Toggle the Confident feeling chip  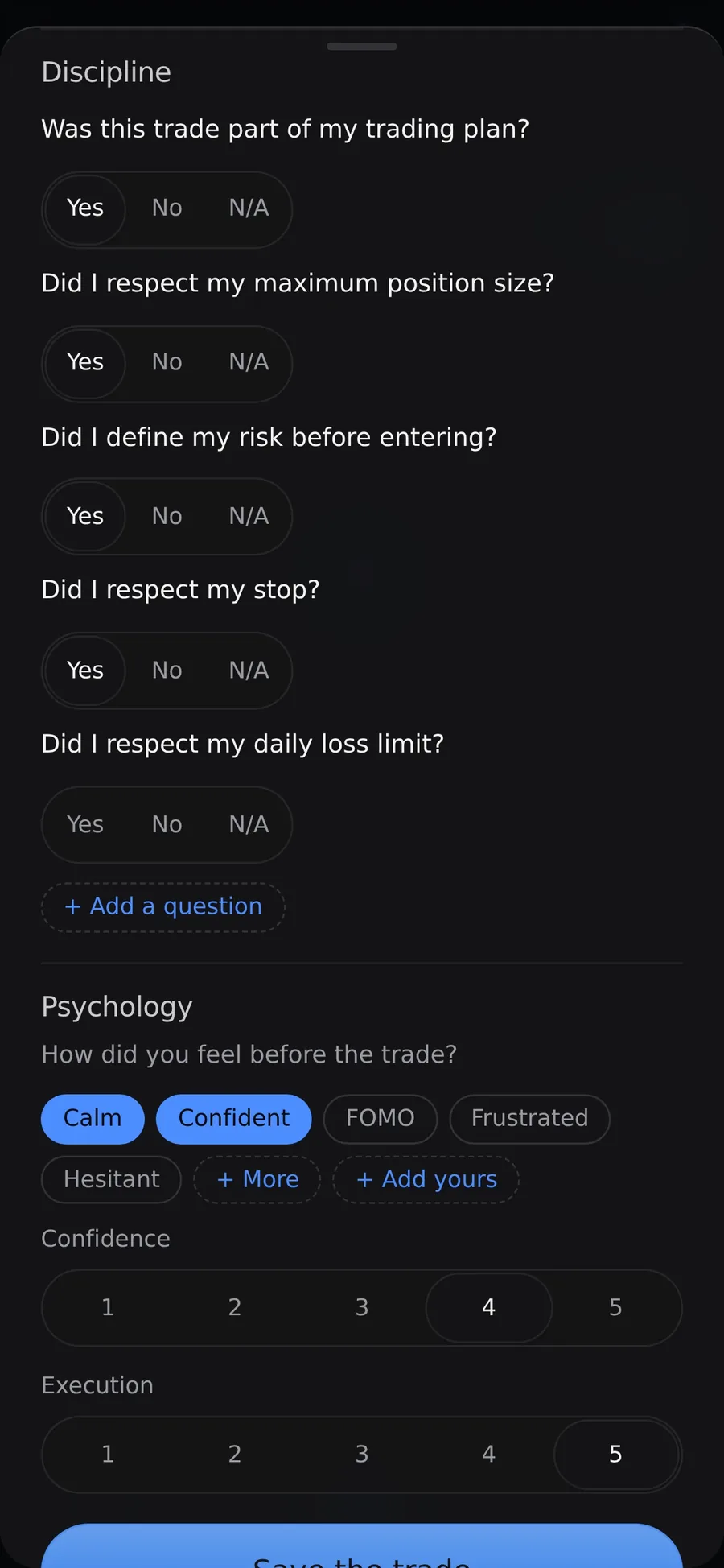pos(233,1119)
